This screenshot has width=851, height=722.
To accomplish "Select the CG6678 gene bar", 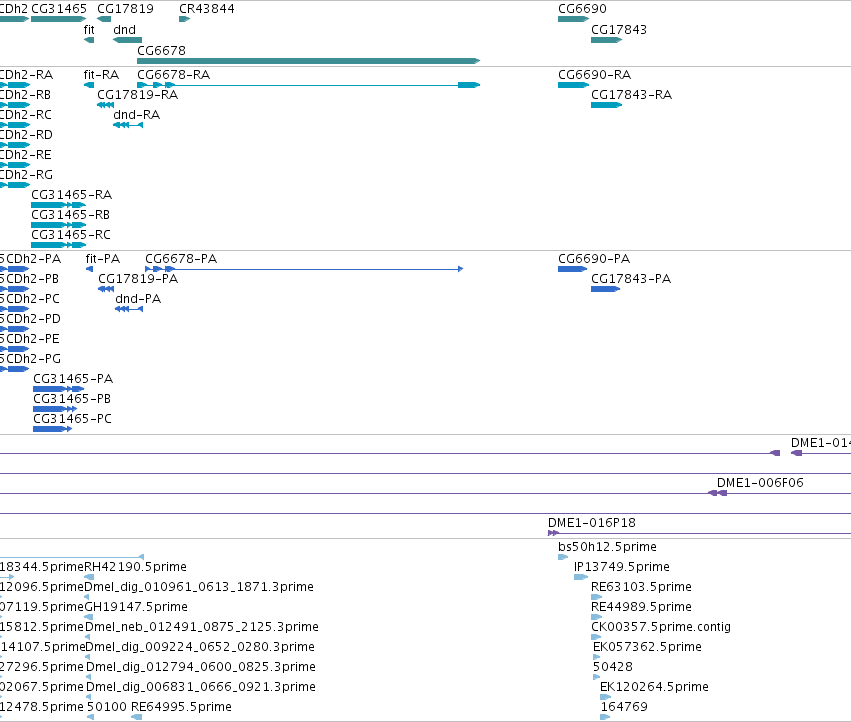I will tap(308, 61).
